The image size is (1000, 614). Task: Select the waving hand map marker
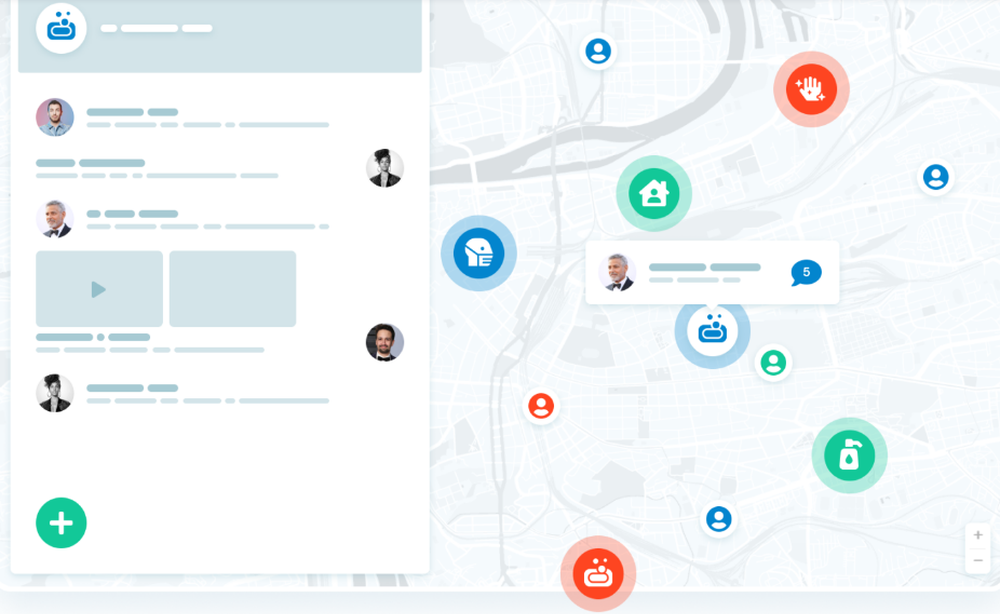812,89
